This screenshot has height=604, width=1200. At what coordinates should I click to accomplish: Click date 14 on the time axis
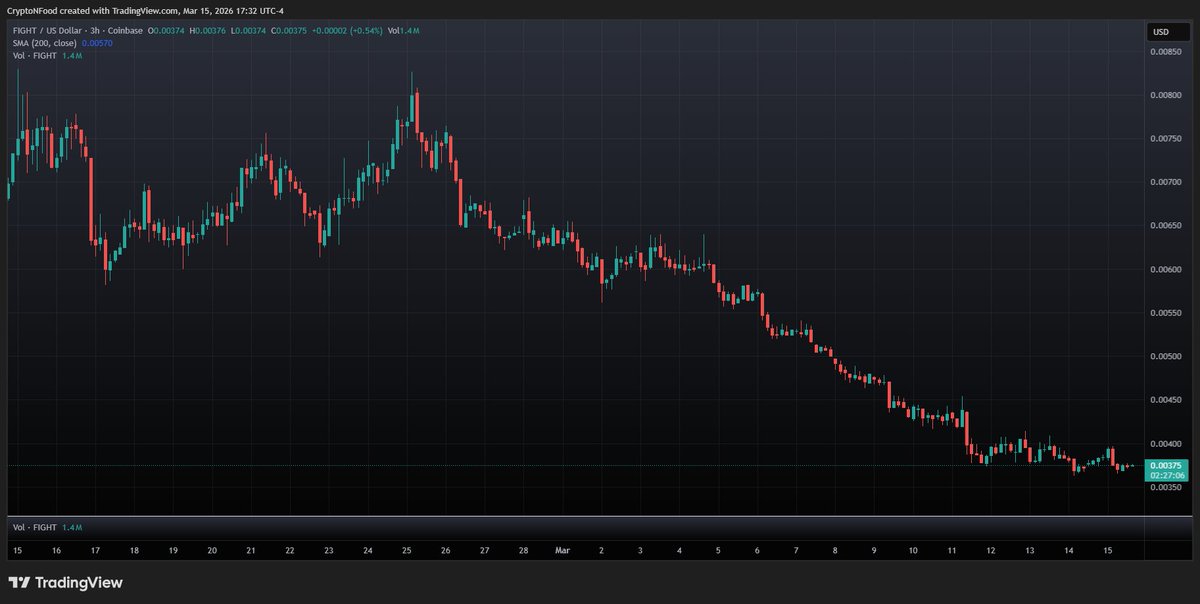1069,550
